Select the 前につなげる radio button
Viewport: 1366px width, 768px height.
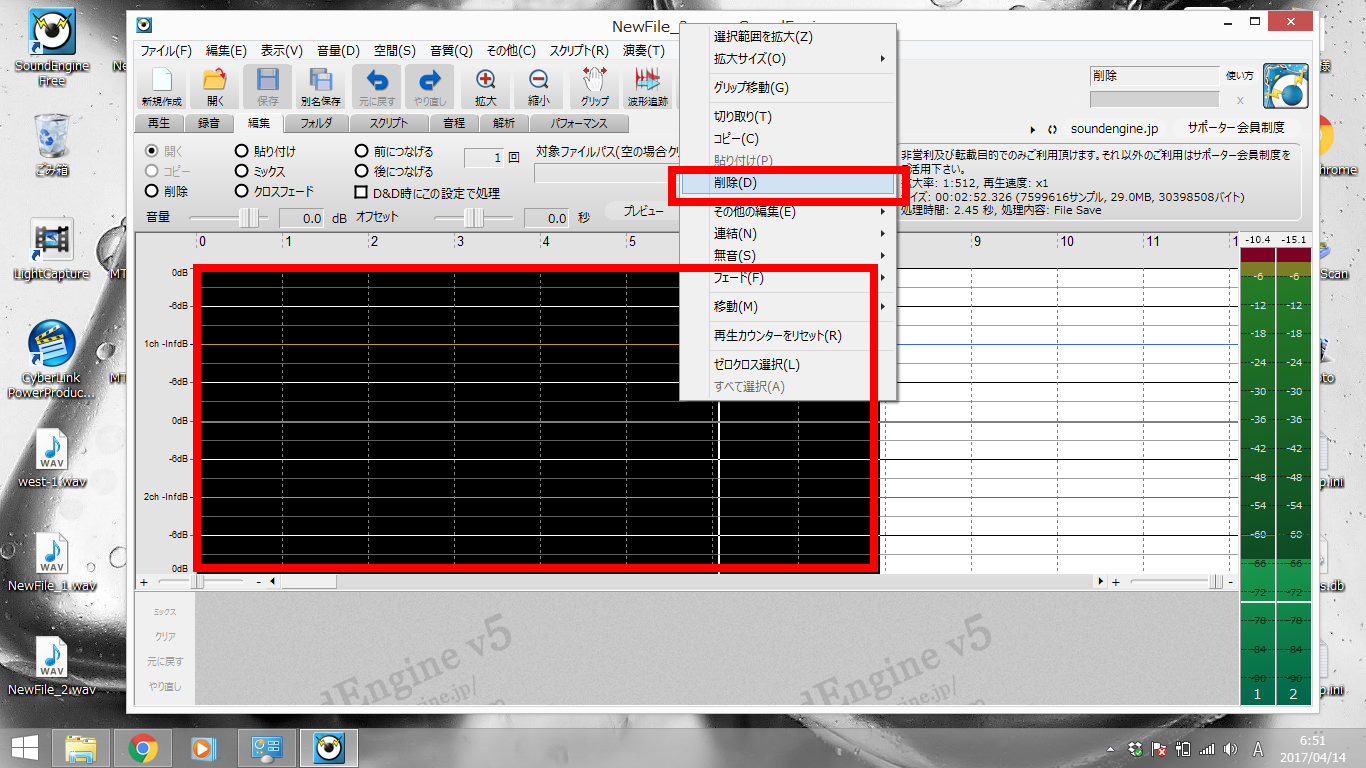coord(363,151)
